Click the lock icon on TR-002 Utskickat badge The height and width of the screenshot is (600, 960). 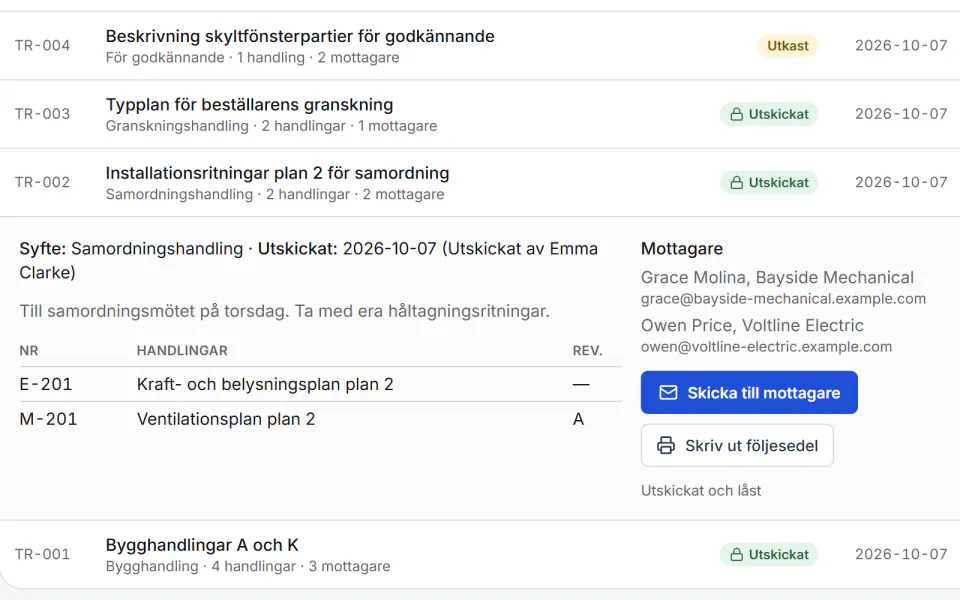(737, 182)
